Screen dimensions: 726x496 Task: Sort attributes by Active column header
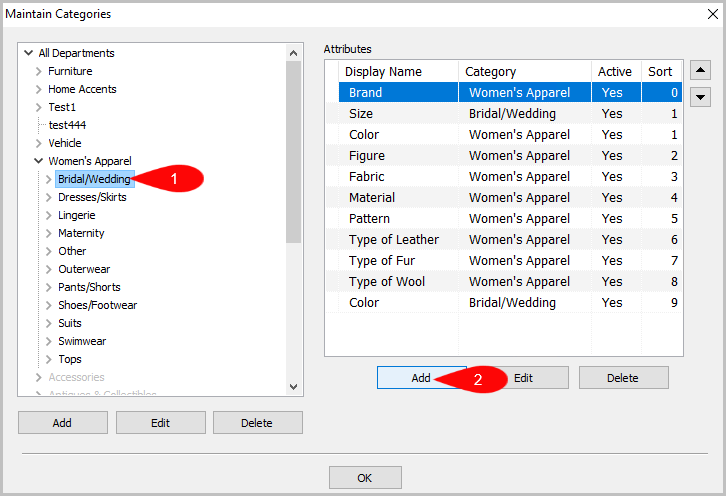click(616, 72)
